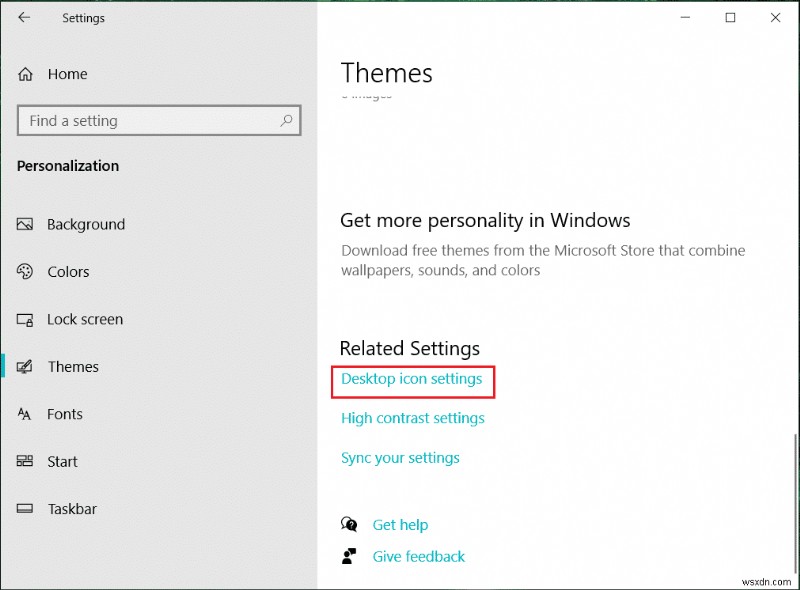The image size is (800, 590).
Task: Click the Background image icon in sidebar
Action: tap(25, 224)
